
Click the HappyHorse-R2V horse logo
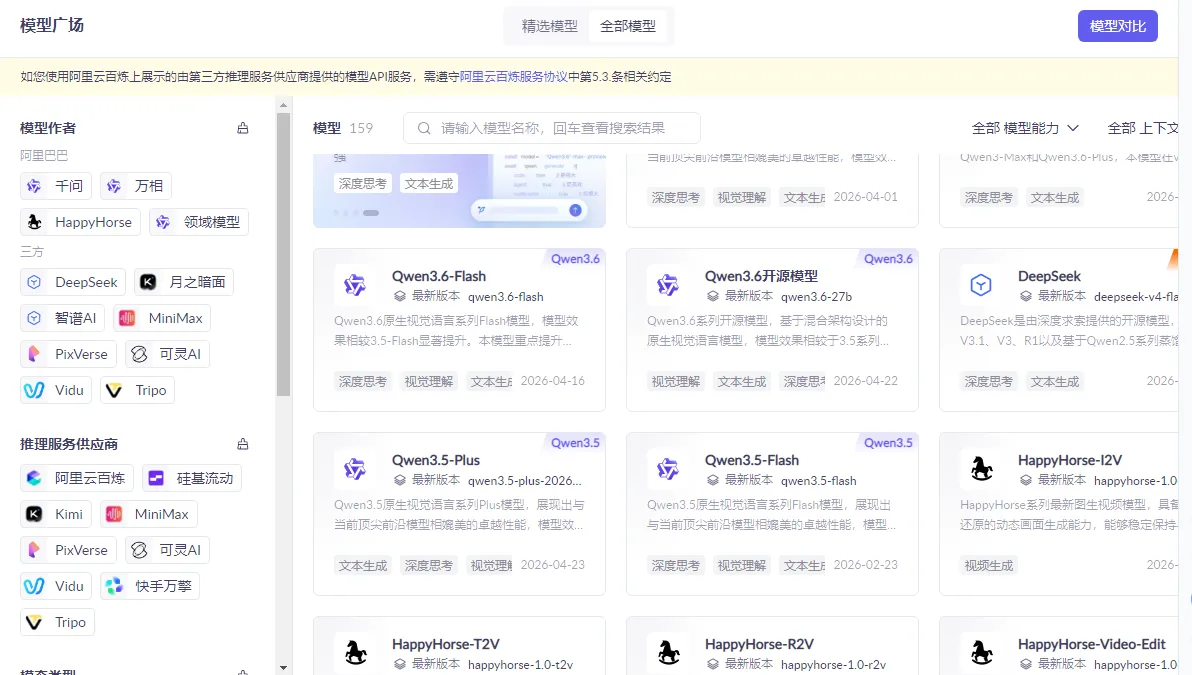(667, 653)
